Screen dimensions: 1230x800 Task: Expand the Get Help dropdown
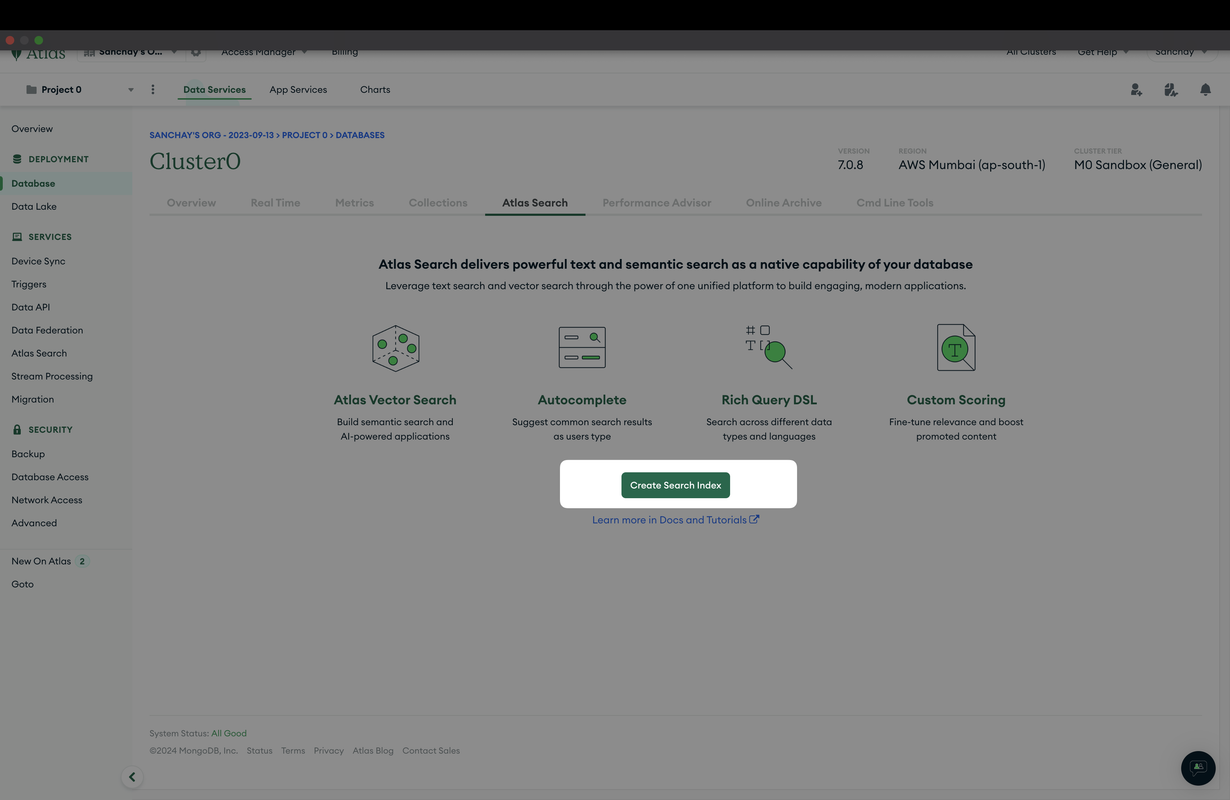(1103, 52)
